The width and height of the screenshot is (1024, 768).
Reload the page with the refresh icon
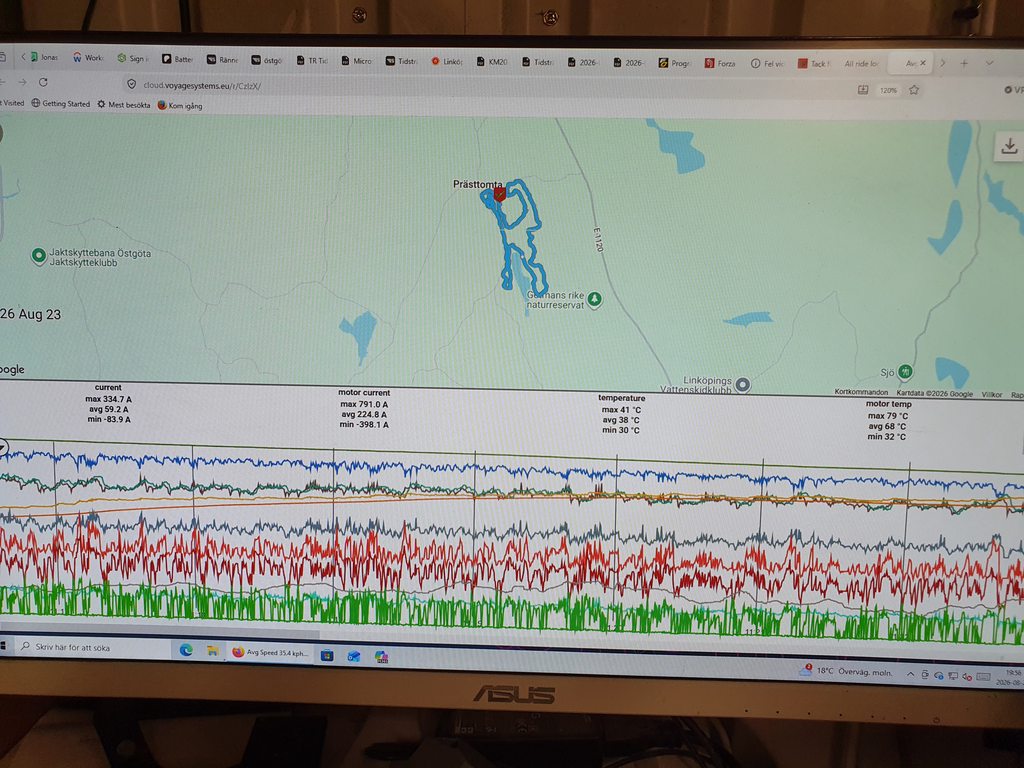(43, 82)
